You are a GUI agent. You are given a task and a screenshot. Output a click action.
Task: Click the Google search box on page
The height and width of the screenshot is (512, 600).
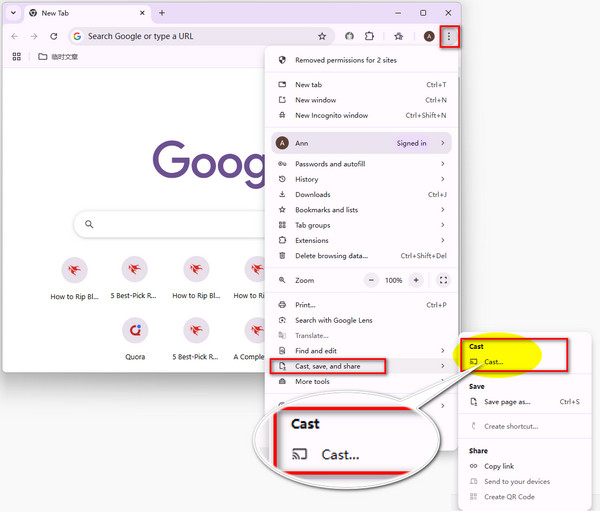point(170,224)
